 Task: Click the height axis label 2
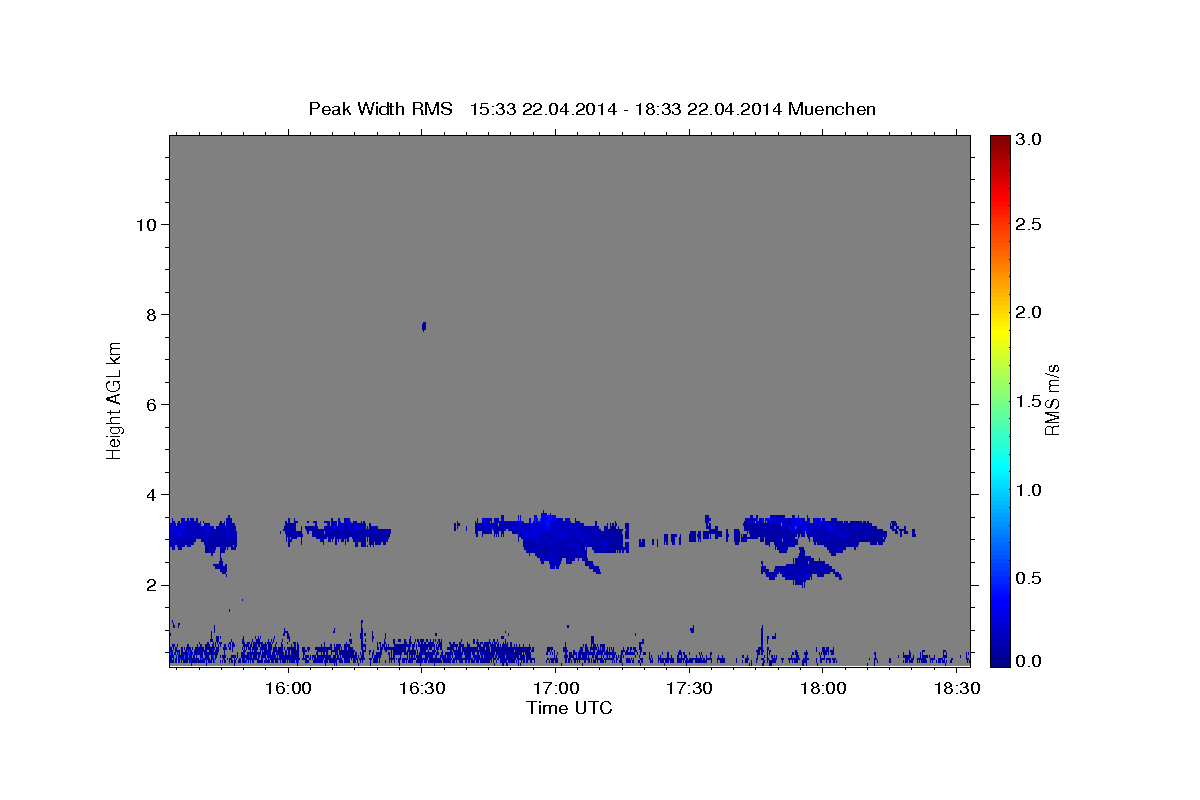(149, 584)
